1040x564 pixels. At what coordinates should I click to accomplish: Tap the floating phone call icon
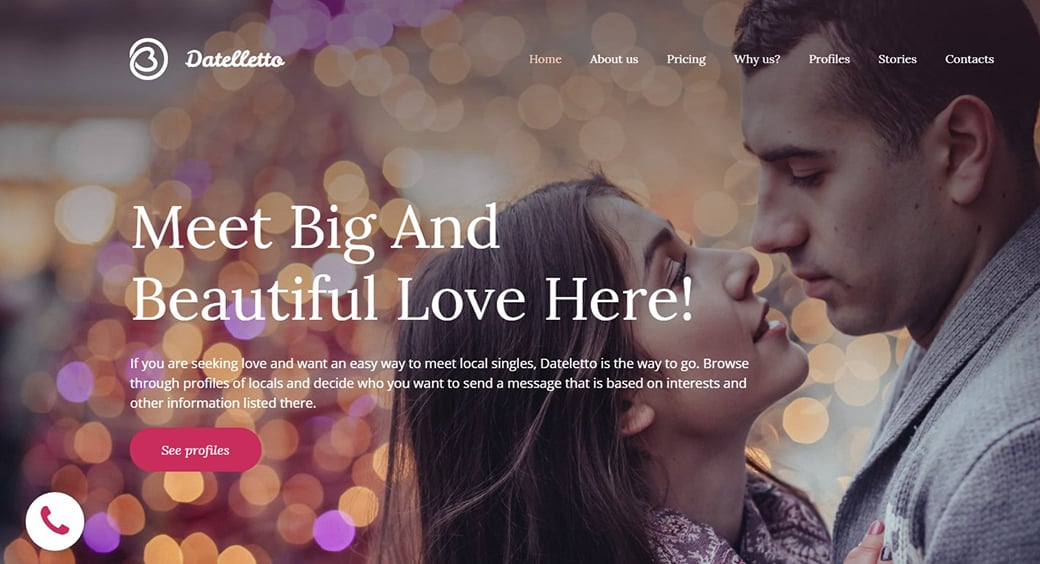[55, 521]
